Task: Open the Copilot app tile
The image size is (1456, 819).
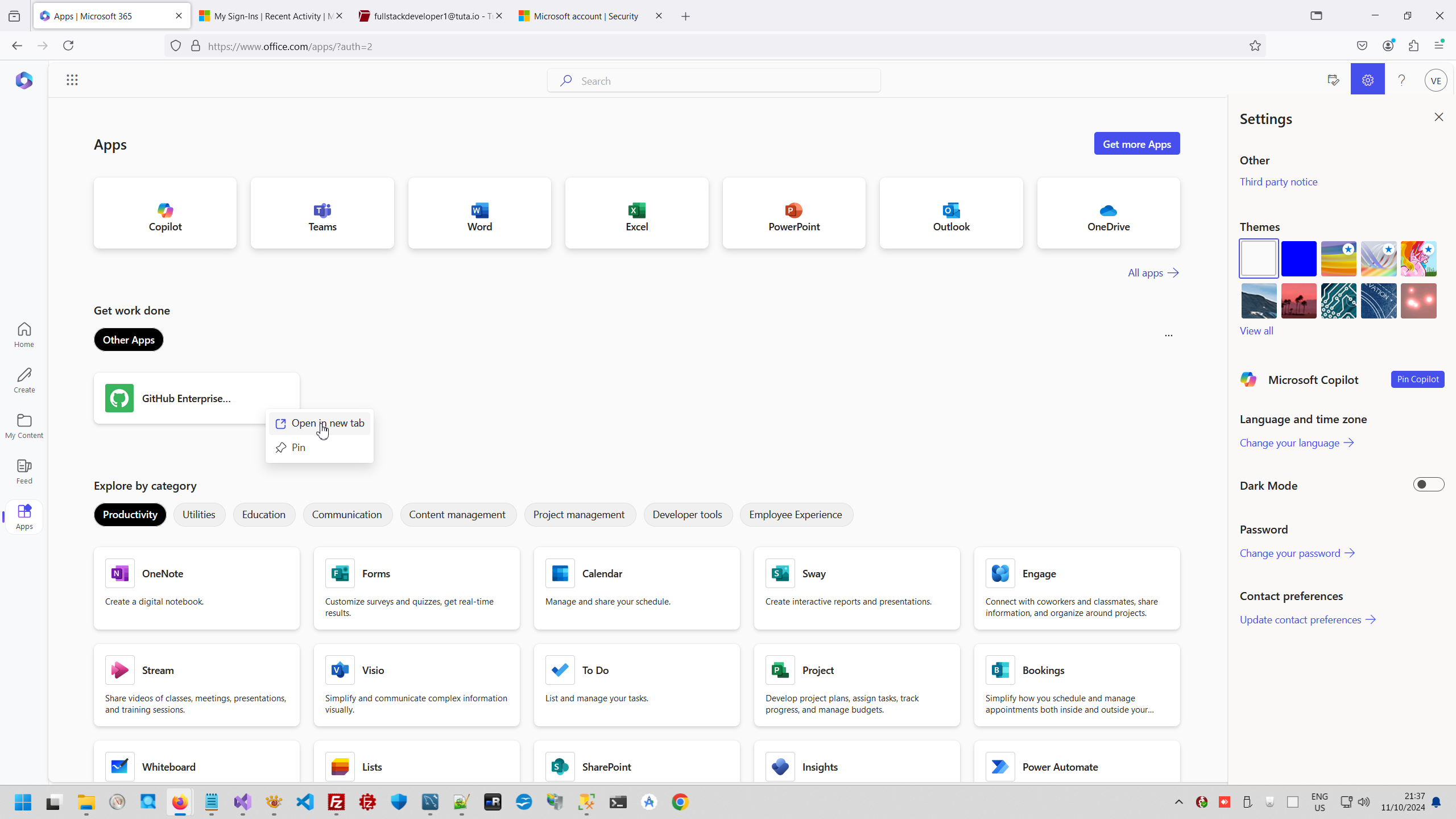Action: click(165, 213)
